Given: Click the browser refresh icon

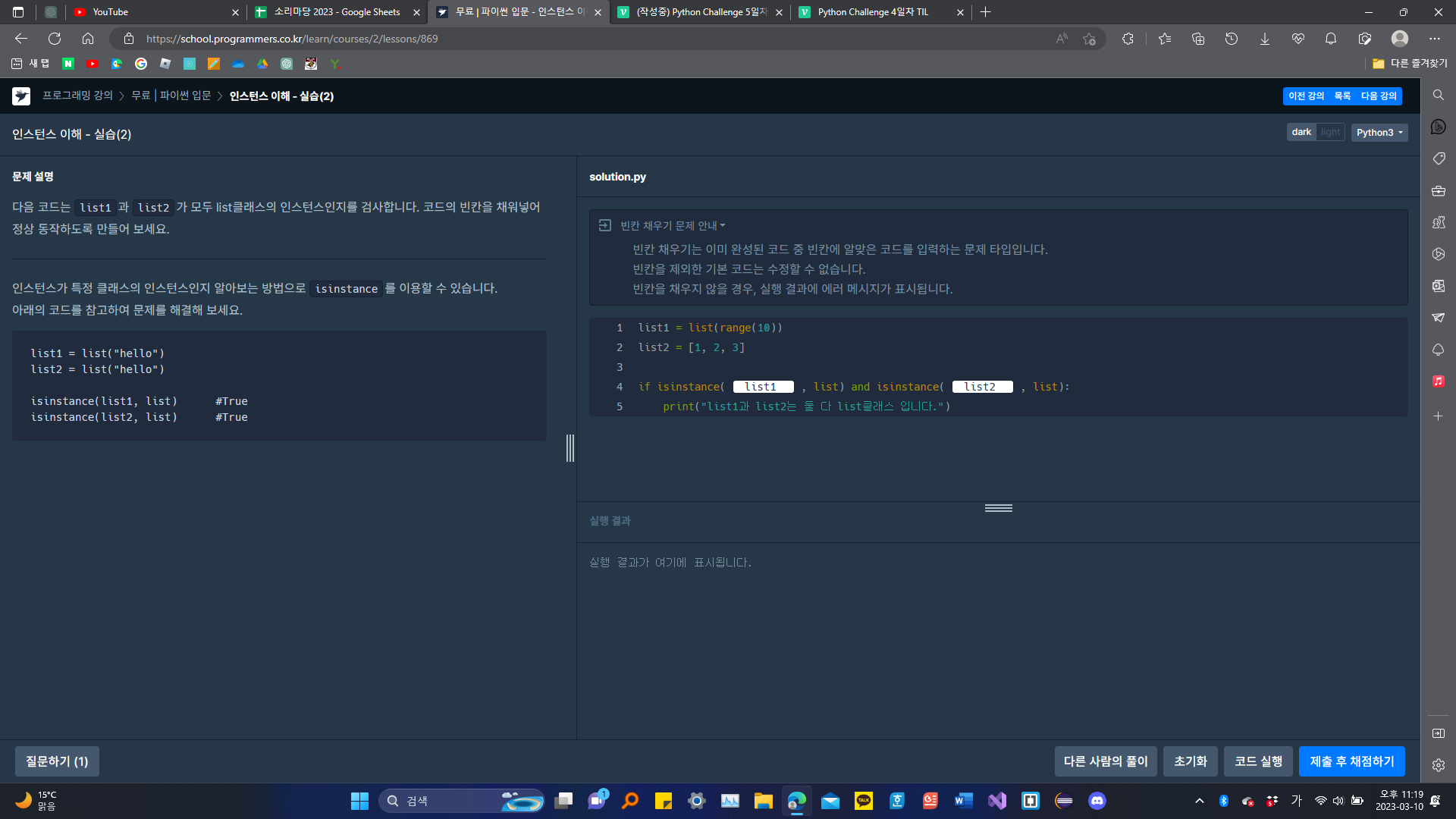Looking at the screenshot, I should (x=55, y=39).
